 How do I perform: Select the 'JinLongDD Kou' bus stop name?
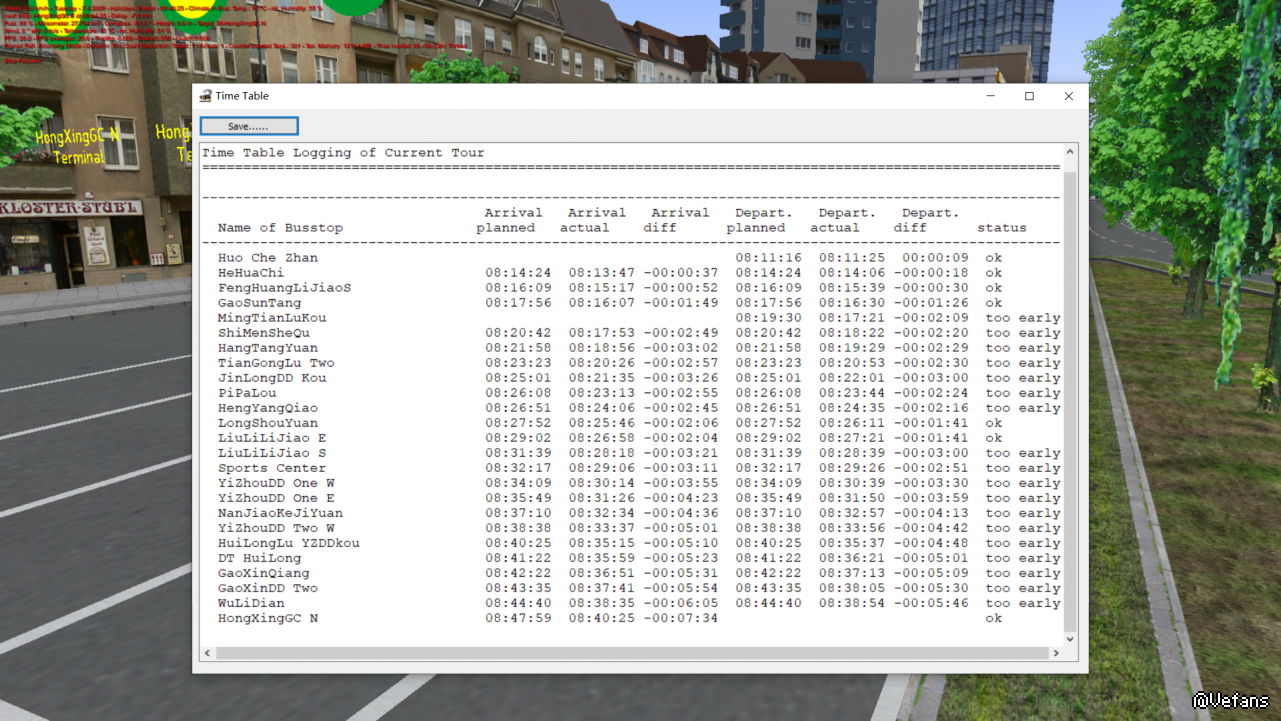pyautogui.click(x=272, y=378)
